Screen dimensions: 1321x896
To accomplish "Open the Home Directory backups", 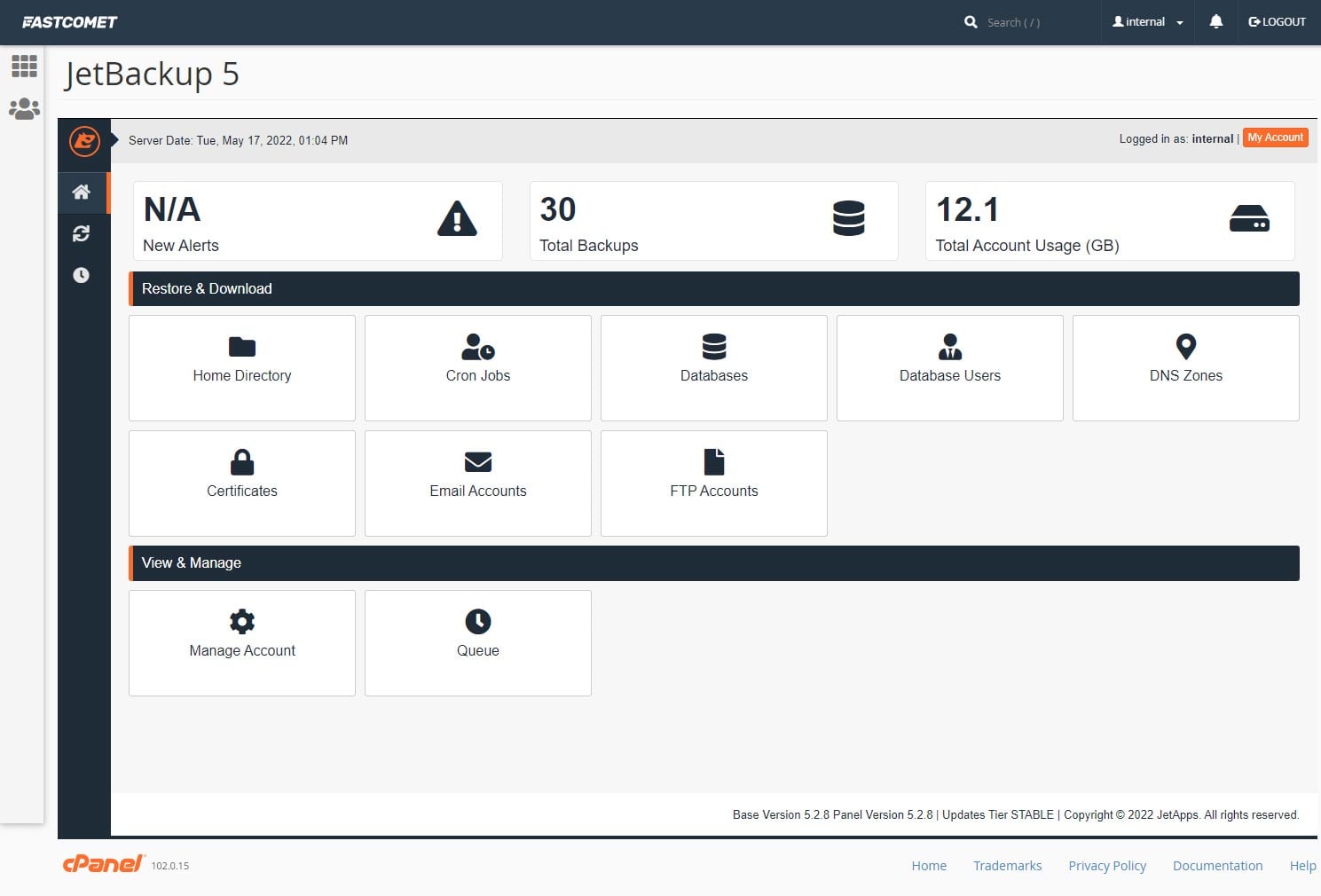I will pos(241,368).
